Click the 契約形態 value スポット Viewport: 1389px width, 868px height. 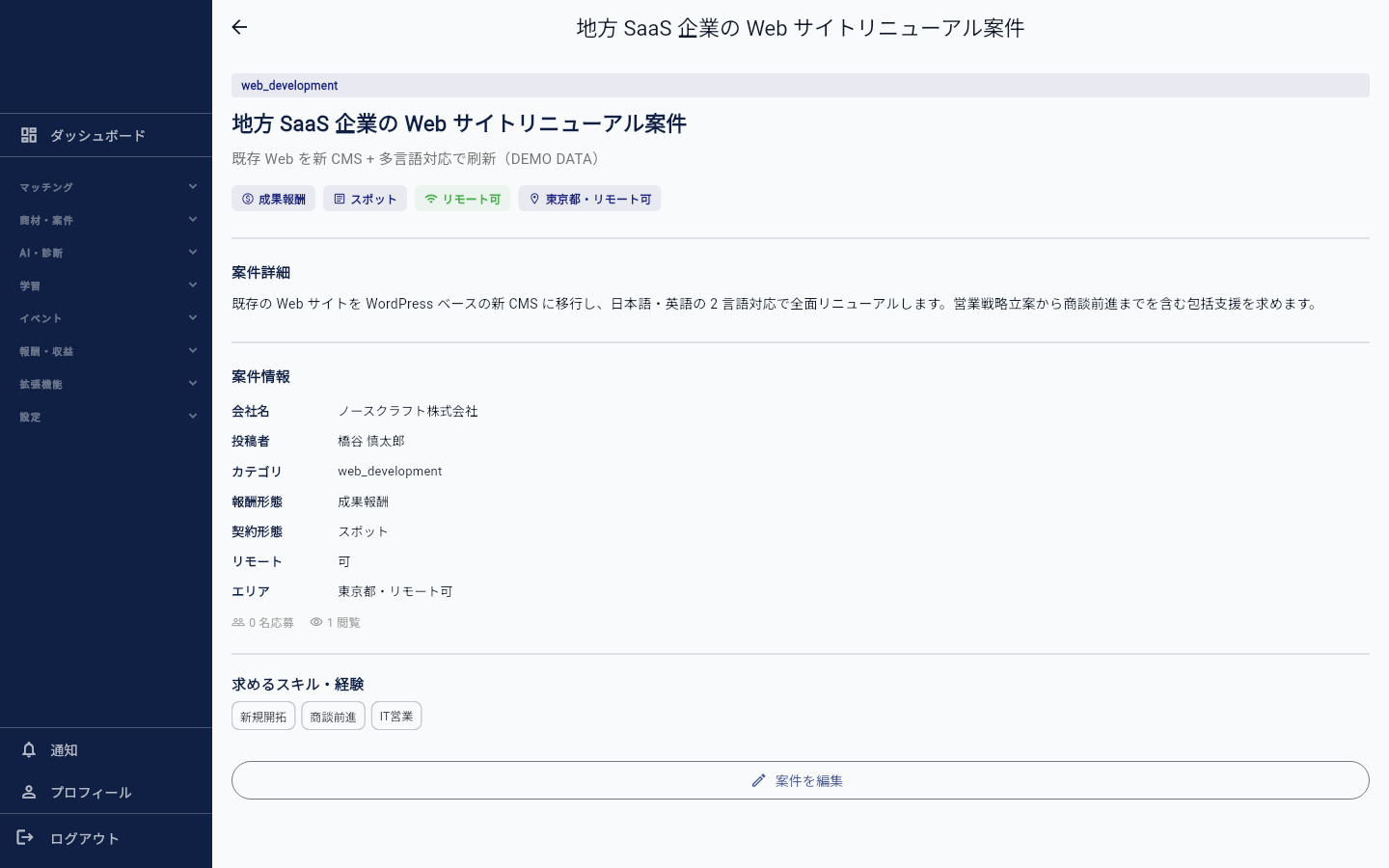363,531
